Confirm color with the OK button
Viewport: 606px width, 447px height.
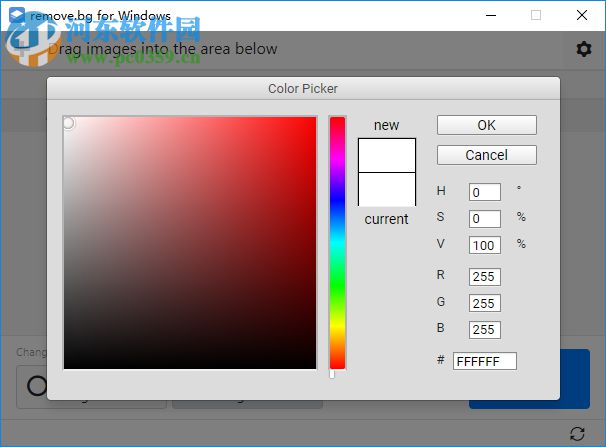(x=487, y=125)
